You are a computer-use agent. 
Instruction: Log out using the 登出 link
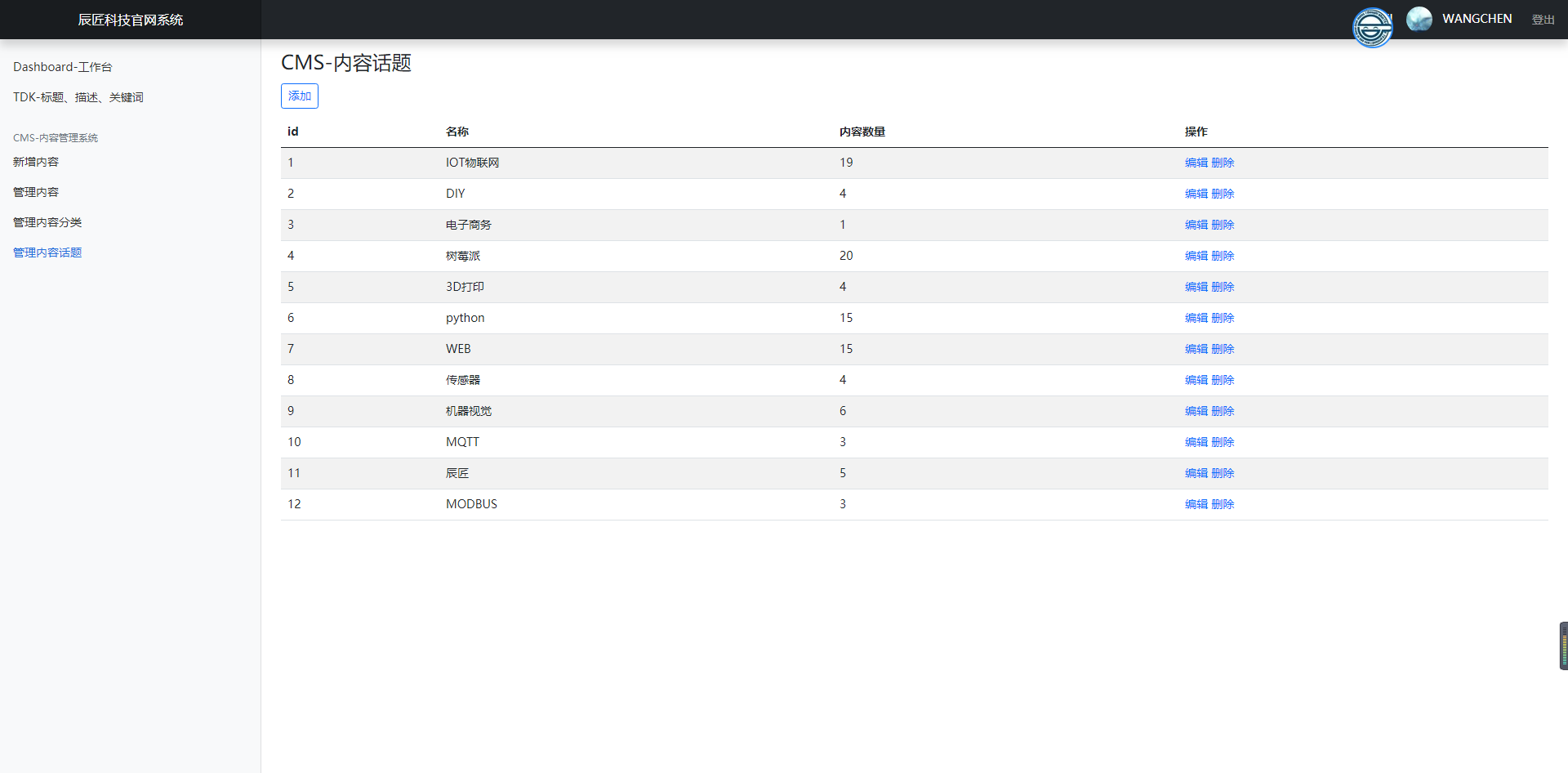pyautogui.click(x=1542, y=20)
